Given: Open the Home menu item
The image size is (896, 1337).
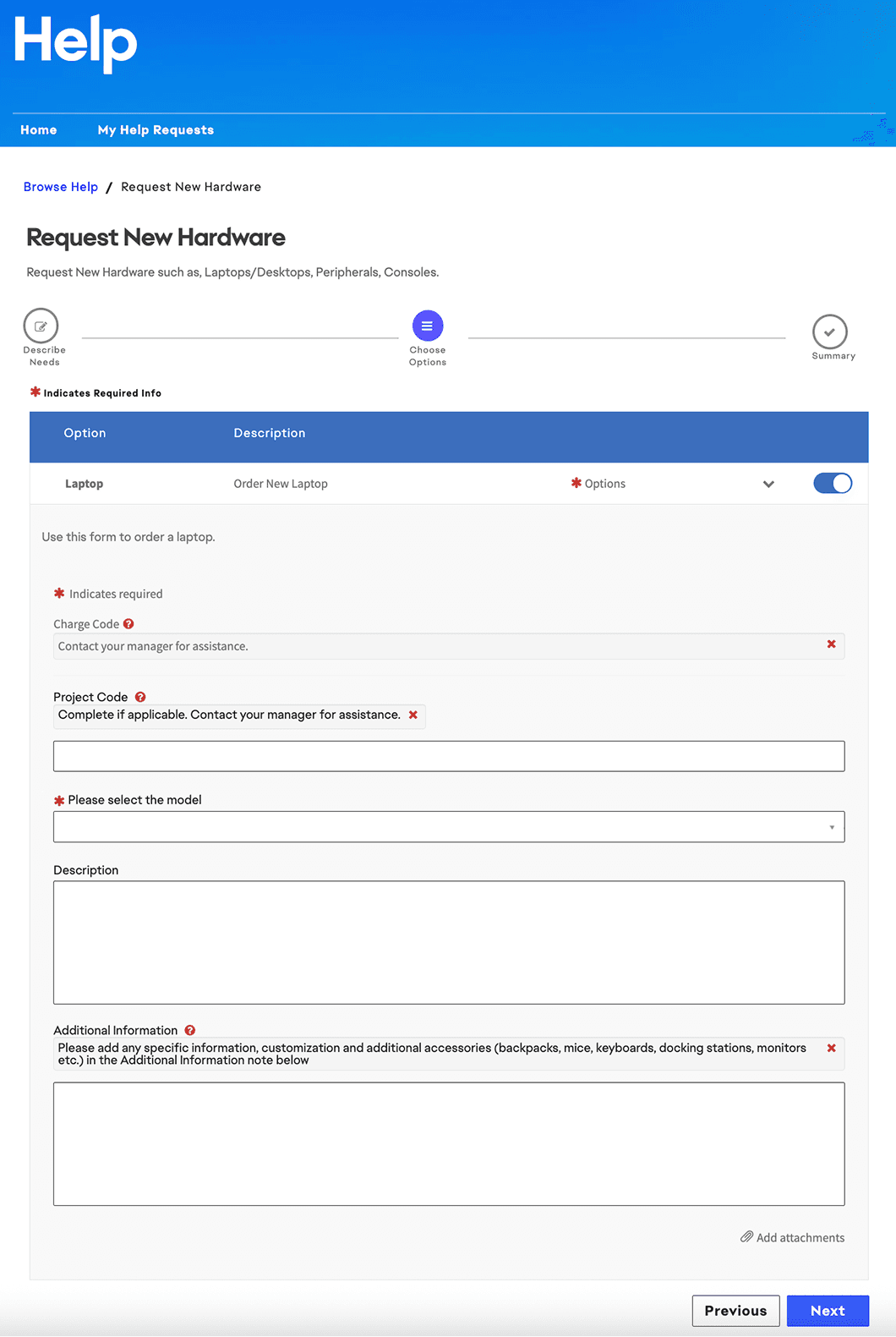Looking at the screenshot, I should pyautogui.click(x=39, y=130).
